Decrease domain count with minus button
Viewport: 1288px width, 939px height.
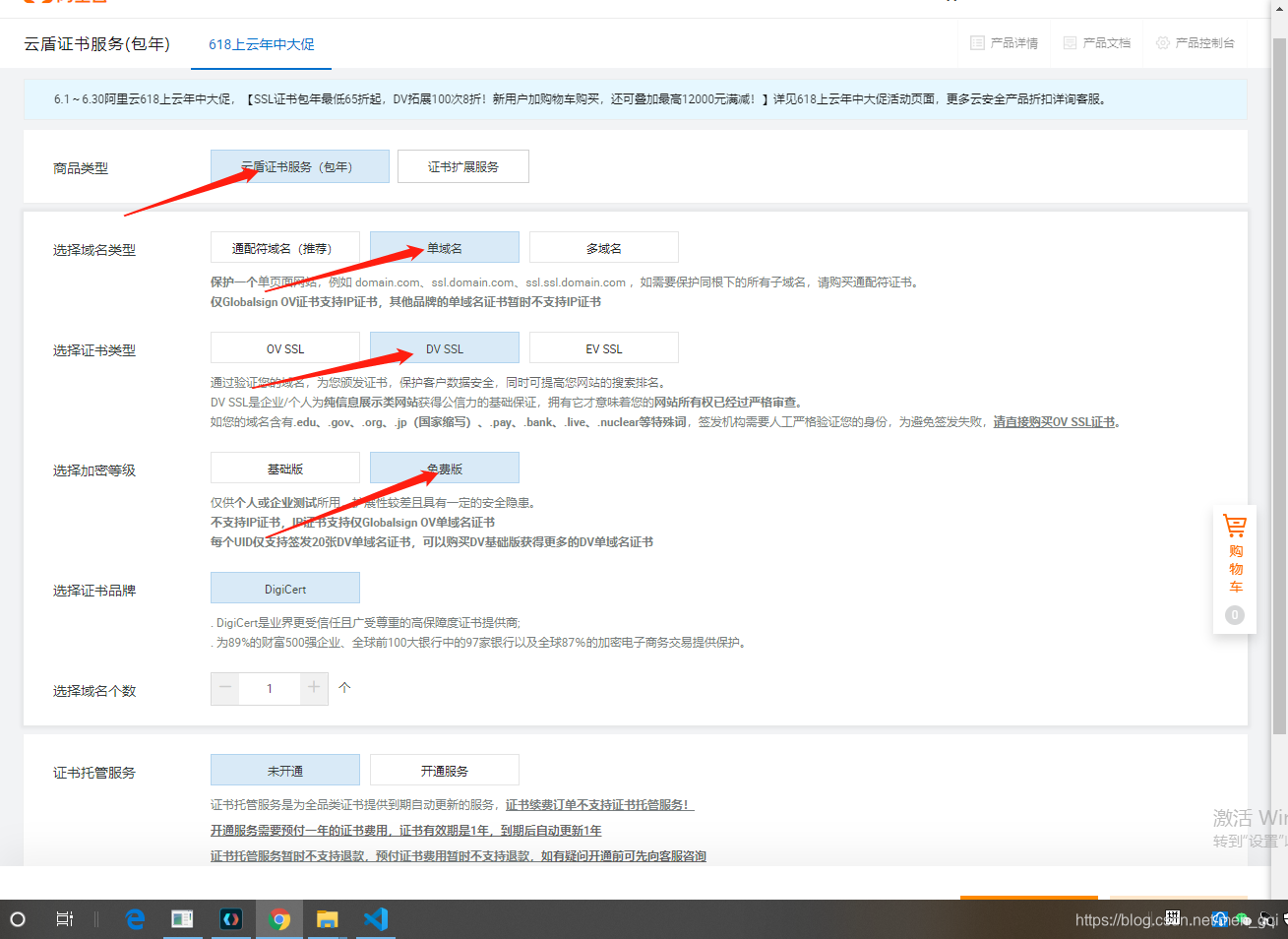[x=225, y=688]
